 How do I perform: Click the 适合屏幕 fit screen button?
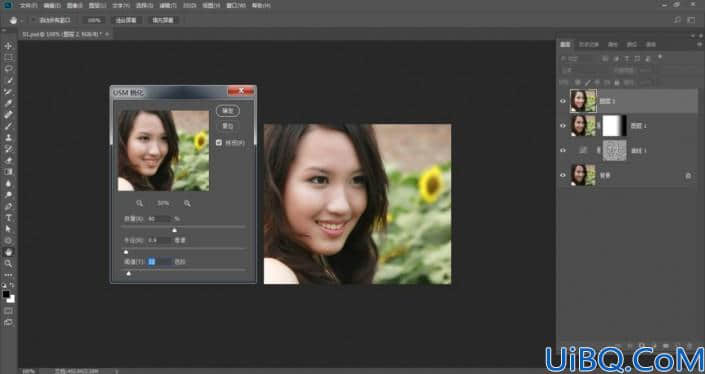coord(126,20)
